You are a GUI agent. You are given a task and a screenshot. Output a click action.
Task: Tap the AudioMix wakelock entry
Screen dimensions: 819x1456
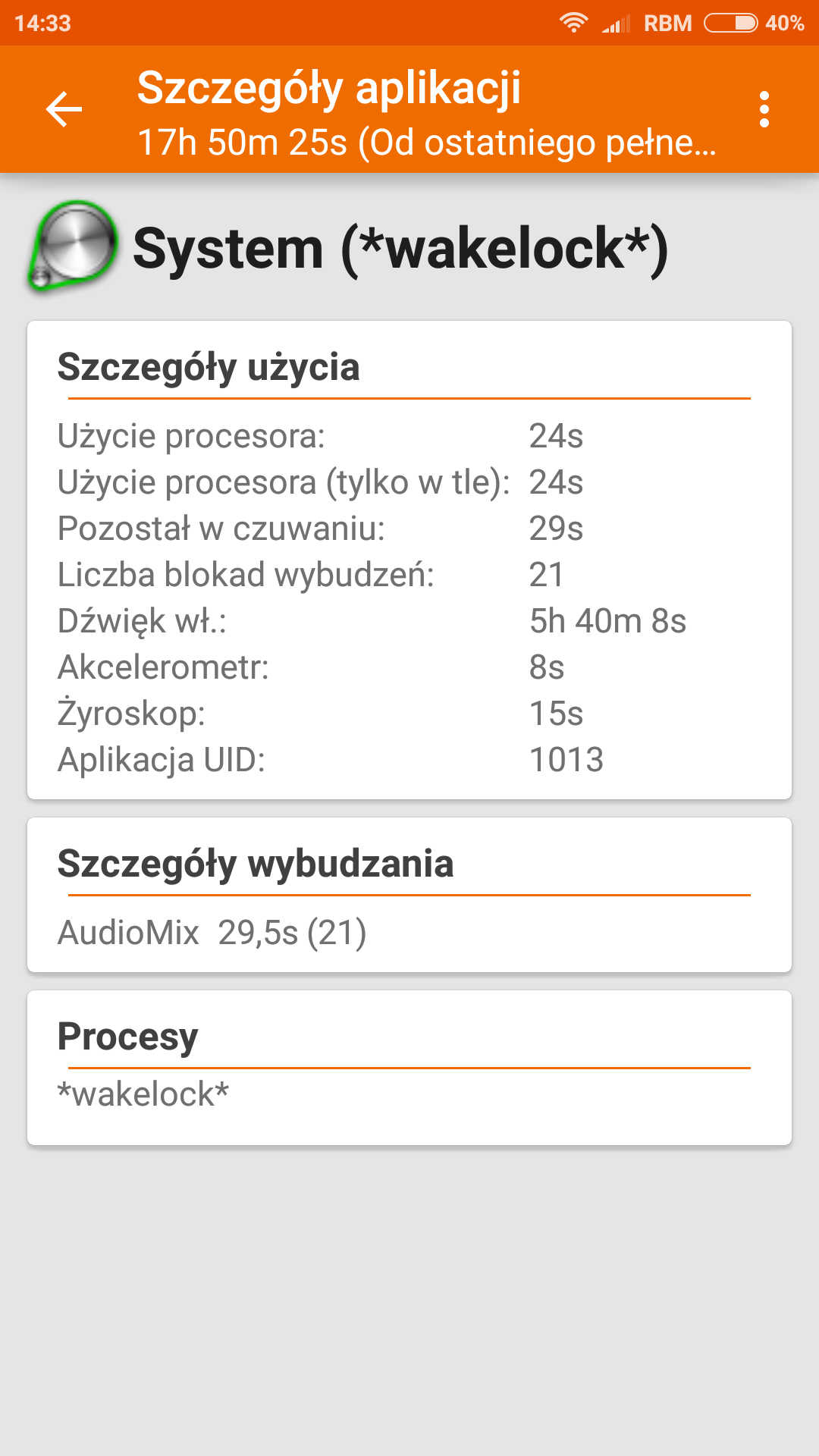point(212,933)
